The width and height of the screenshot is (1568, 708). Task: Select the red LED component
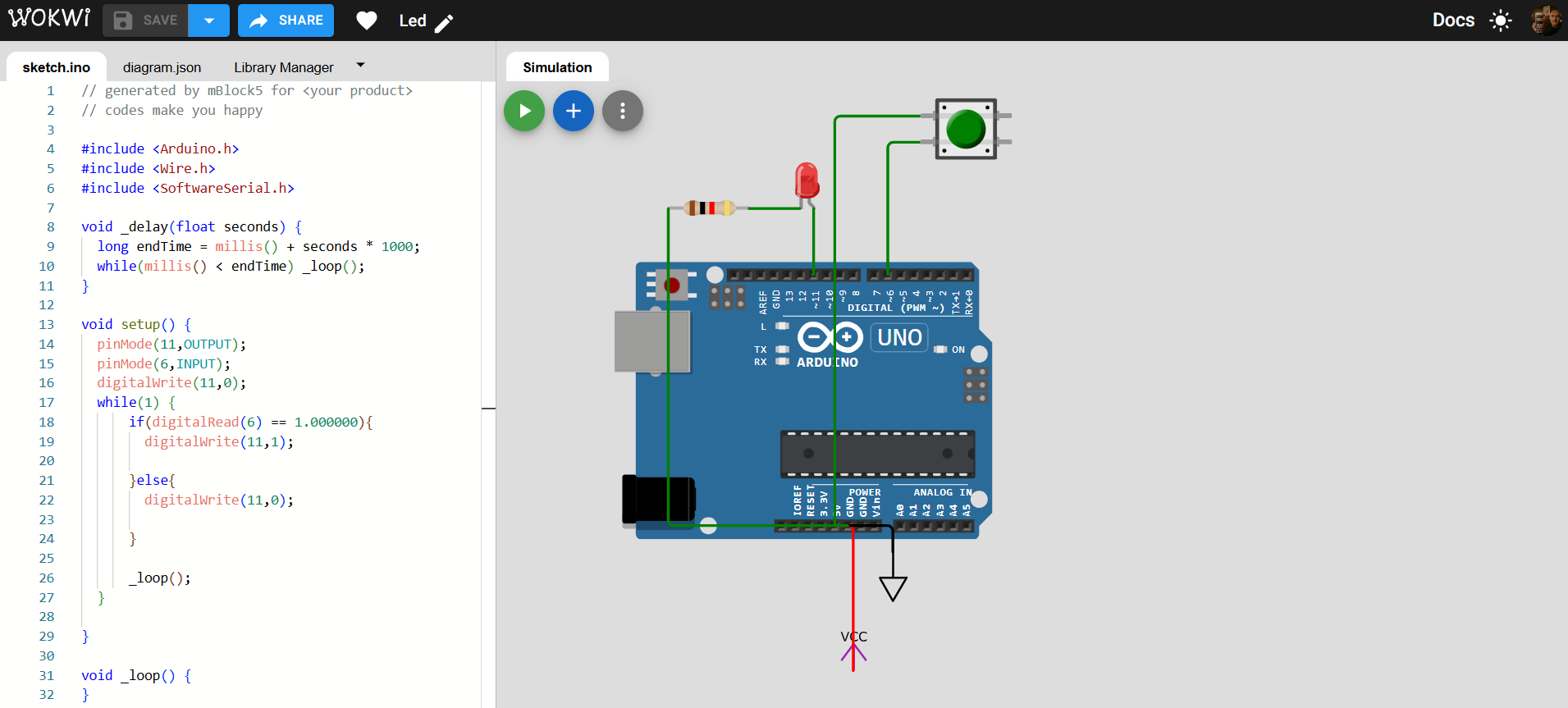click(x=807, y=180)
